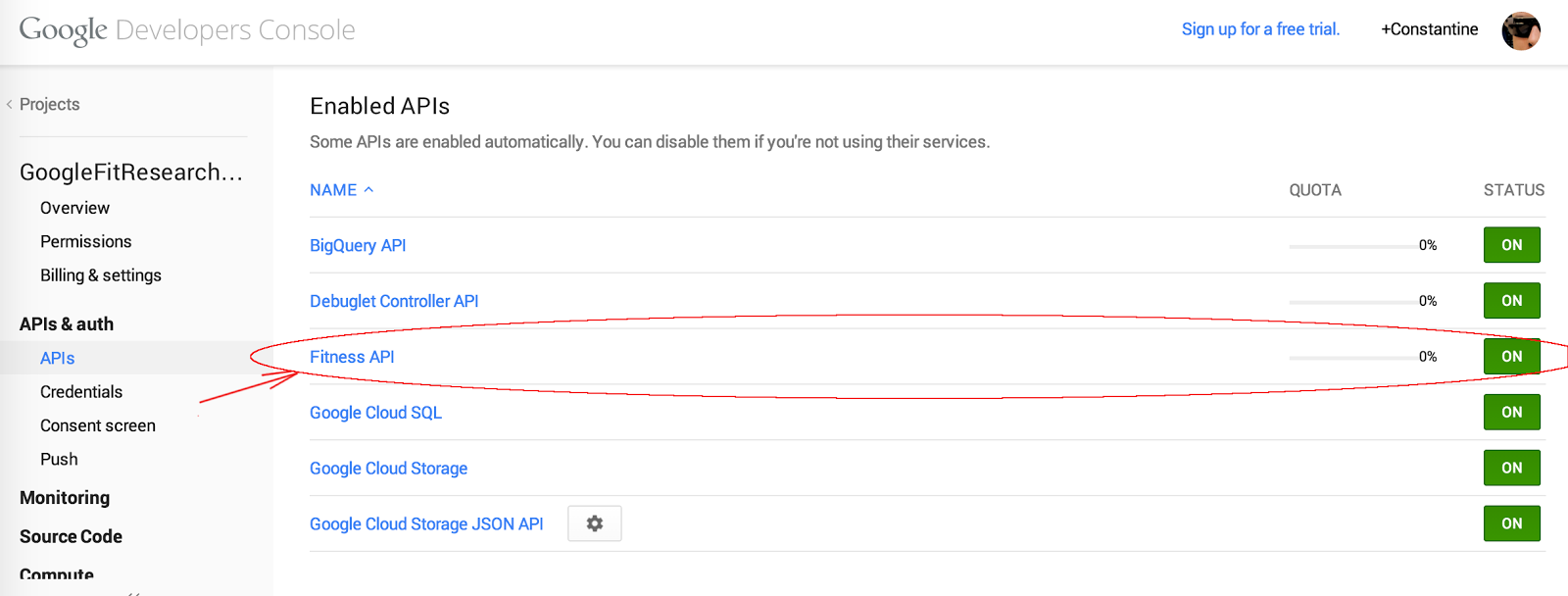Disable the BigQuery API
1568x596 pixels.
click(x=1511, y=245)
